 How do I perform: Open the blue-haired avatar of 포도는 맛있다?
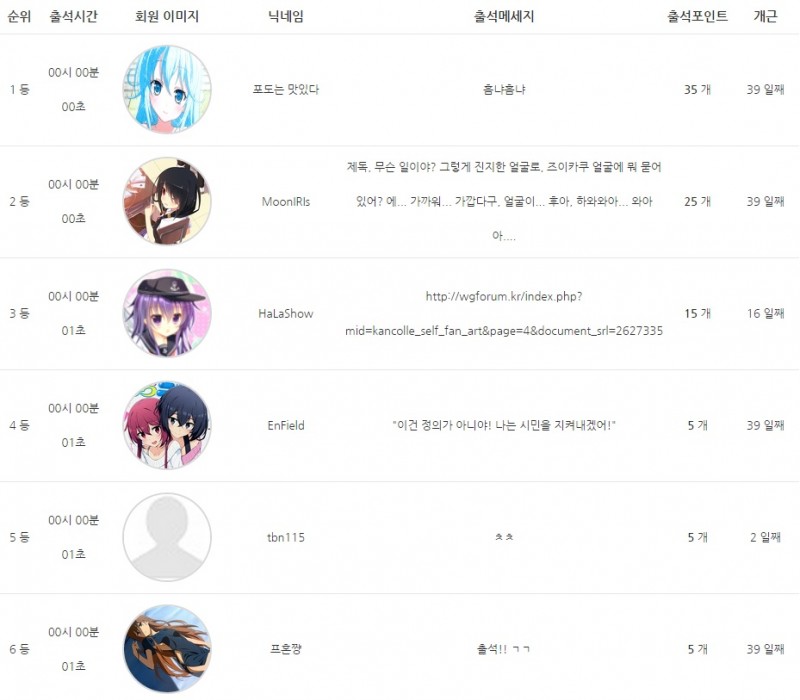[167, 89]
